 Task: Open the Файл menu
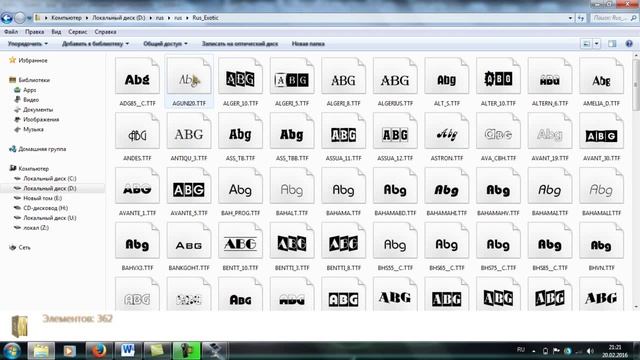tap(11, 32)
